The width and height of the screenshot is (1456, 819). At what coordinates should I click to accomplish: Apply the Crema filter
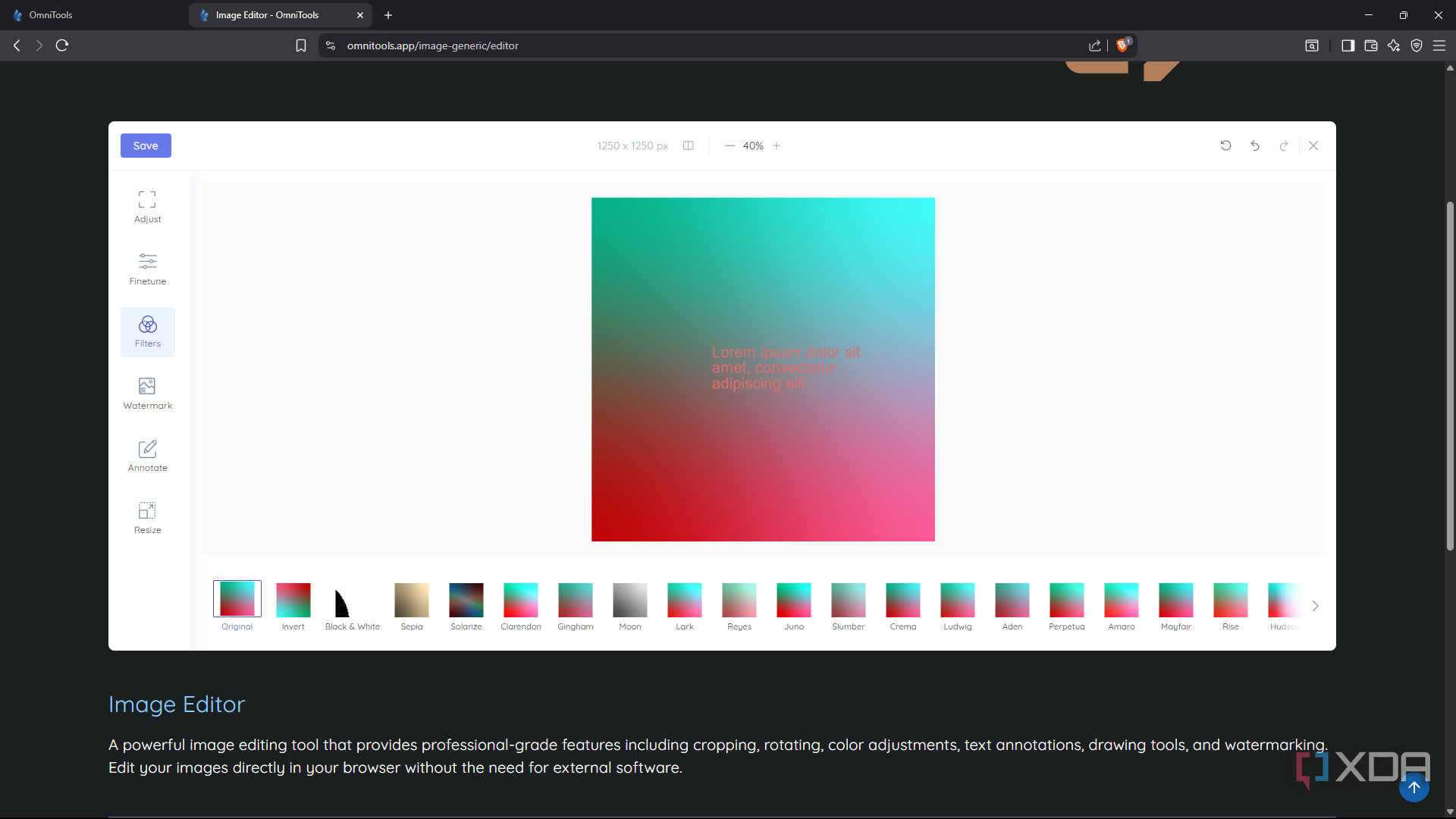[x=903, y=606]
